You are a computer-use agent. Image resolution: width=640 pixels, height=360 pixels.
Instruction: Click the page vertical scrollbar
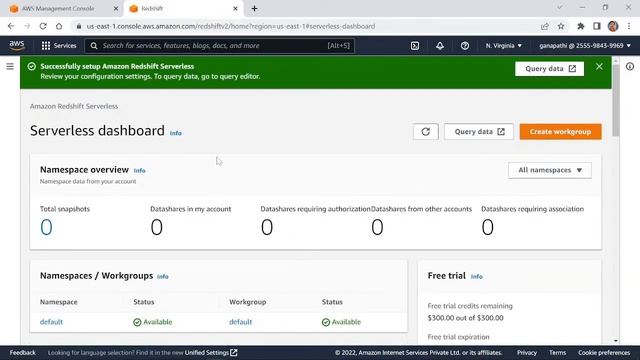click(616, 100)
